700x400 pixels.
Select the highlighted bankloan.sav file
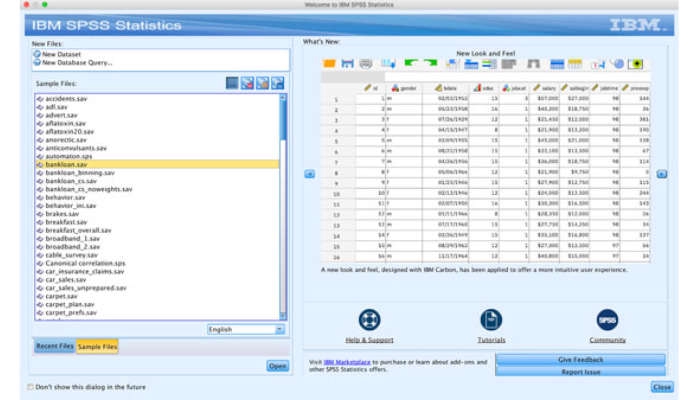(x=157, y=164)
